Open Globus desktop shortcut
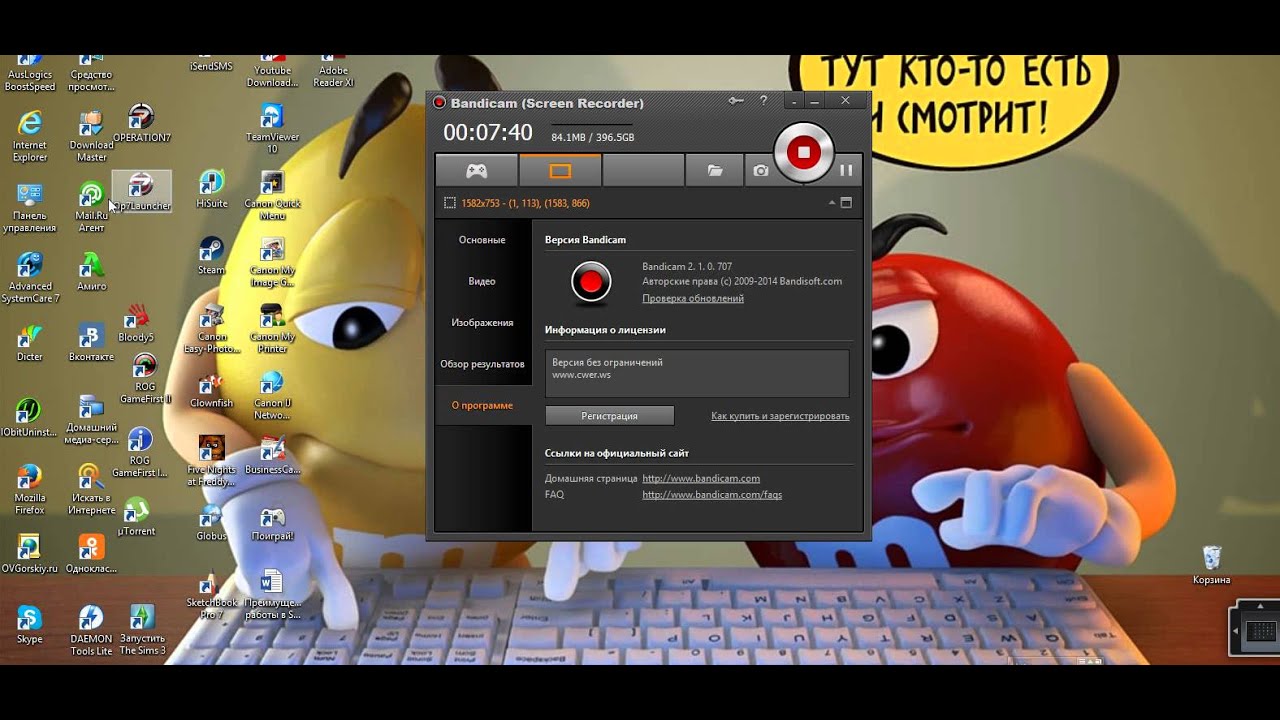Image resolution: width=1280 pixels, height=720 pixels. tap(212, 523)
